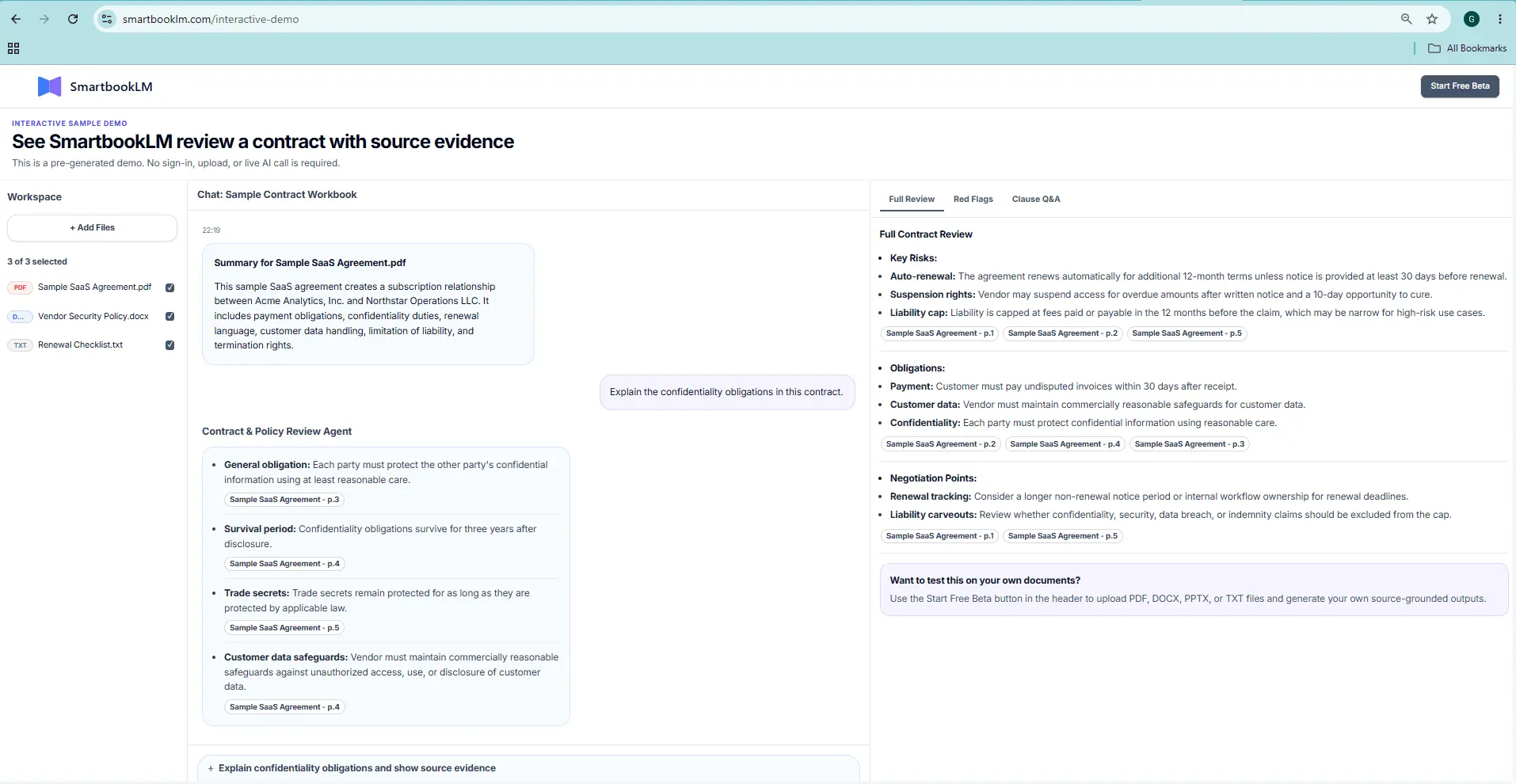The width and height of the screenshot is (1516, 784).
Task: Uncheck Vendor Security Policy.docx checkbox
Action: tap(170, 316)
